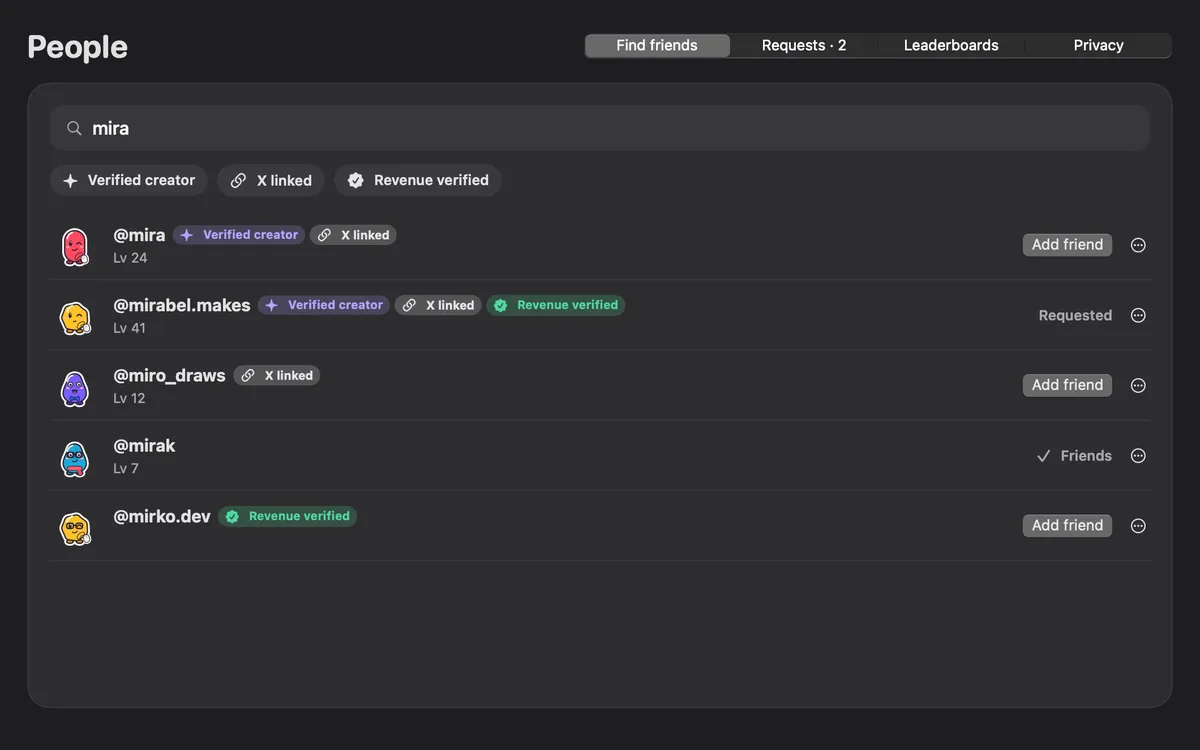Image resolution: width=1200 pixels, height=750 pixels.
Task: Click @miro_draws purple avatar
Action: tap(75, 387)
